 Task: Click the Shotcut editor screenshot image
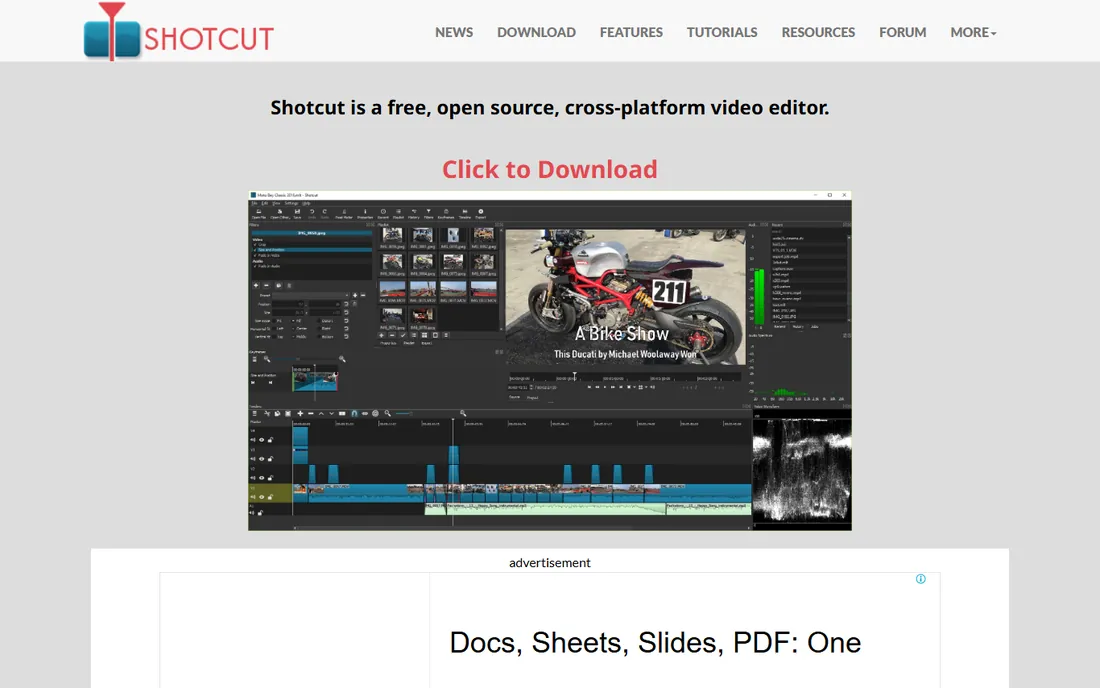point(549,360)
